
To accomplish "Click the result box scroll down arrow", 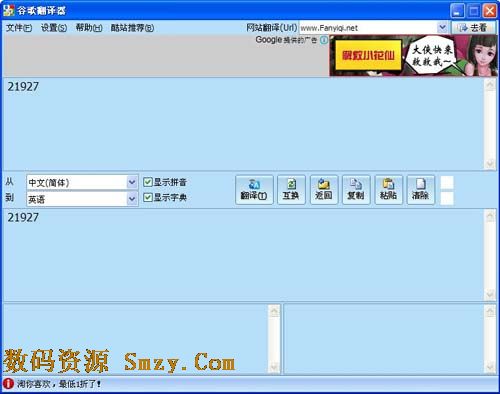I will 490,294.
